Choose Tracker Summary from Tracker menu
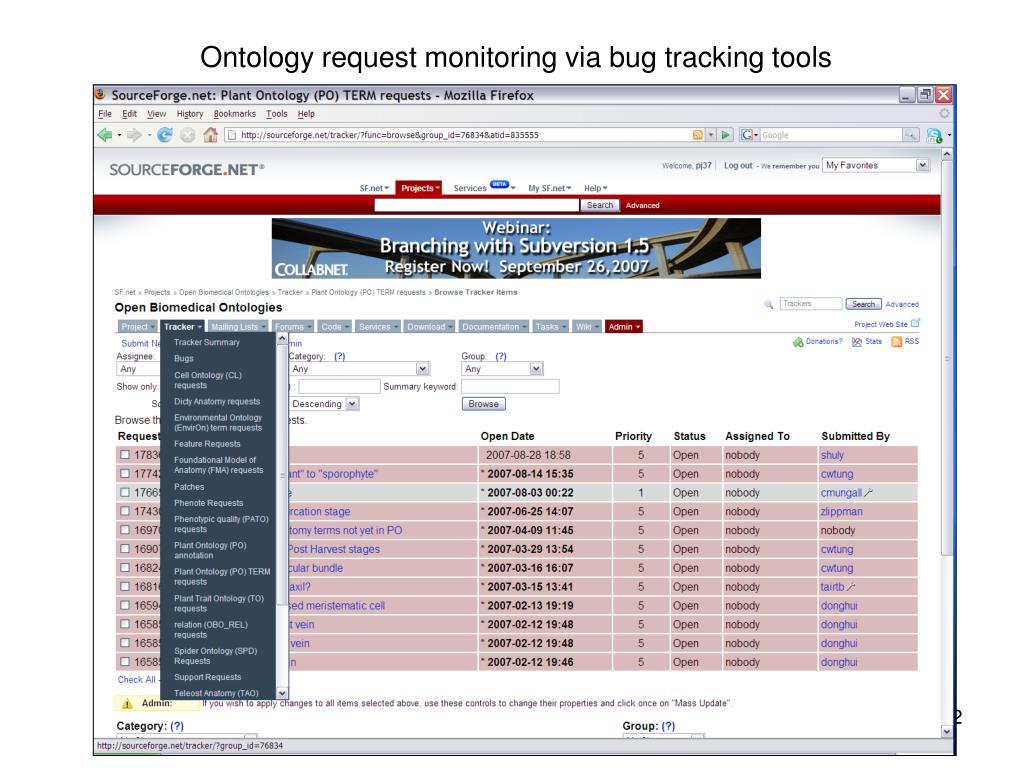Viewport: 1024px width, 768px height. point(206,342)
